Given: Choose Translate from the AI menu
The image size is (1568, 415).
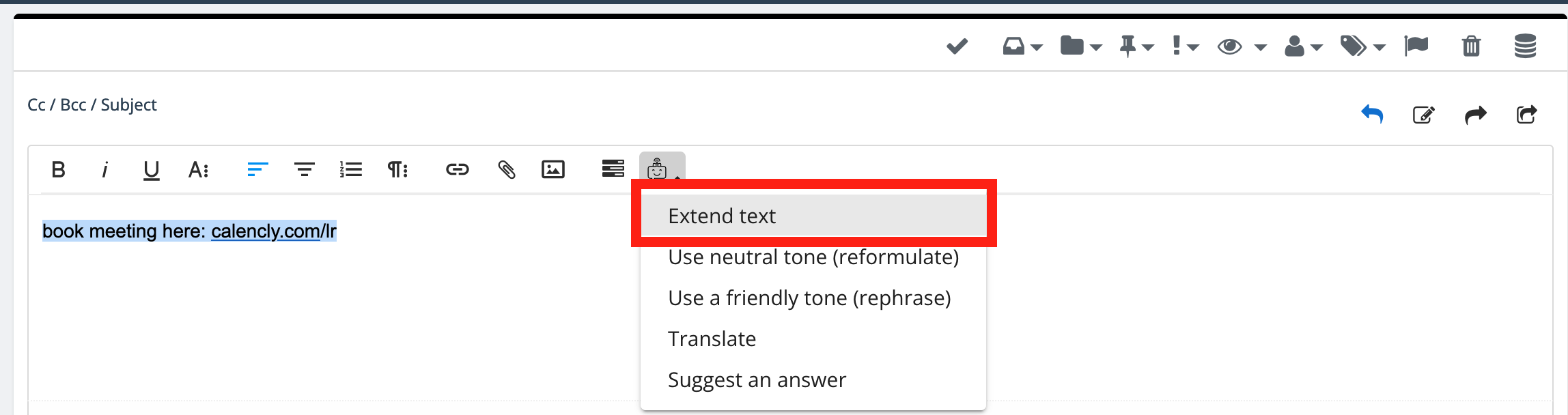Looking at the screenshot, I should (712, 339).
